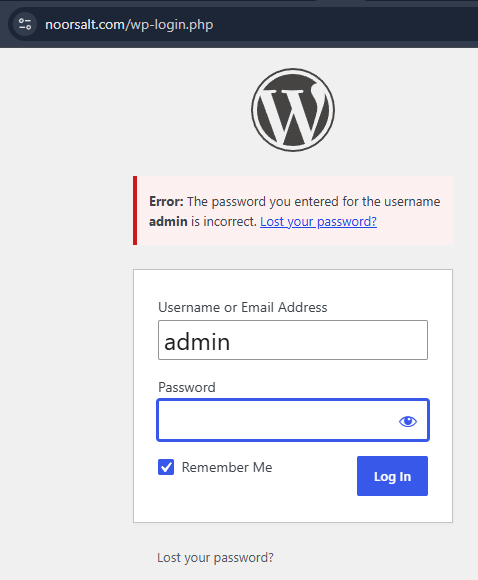
Task: Open Lost your password link in error
Action: pyautogui.click(x=318, y=222)
